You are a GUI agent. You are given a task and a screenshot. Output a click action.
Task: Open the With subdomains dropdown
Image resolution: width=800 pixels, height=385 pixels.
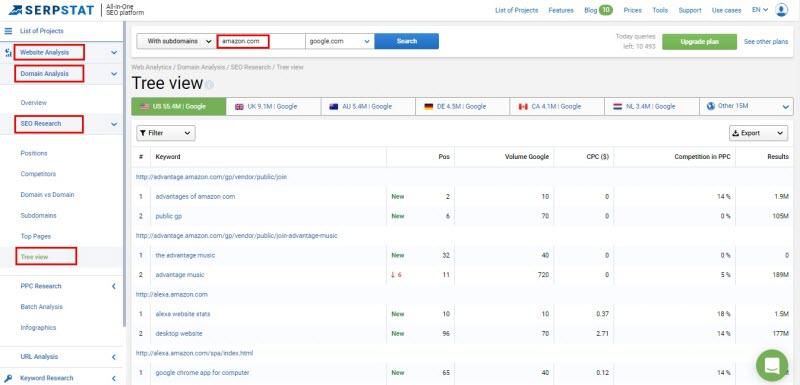pos(176,41)
